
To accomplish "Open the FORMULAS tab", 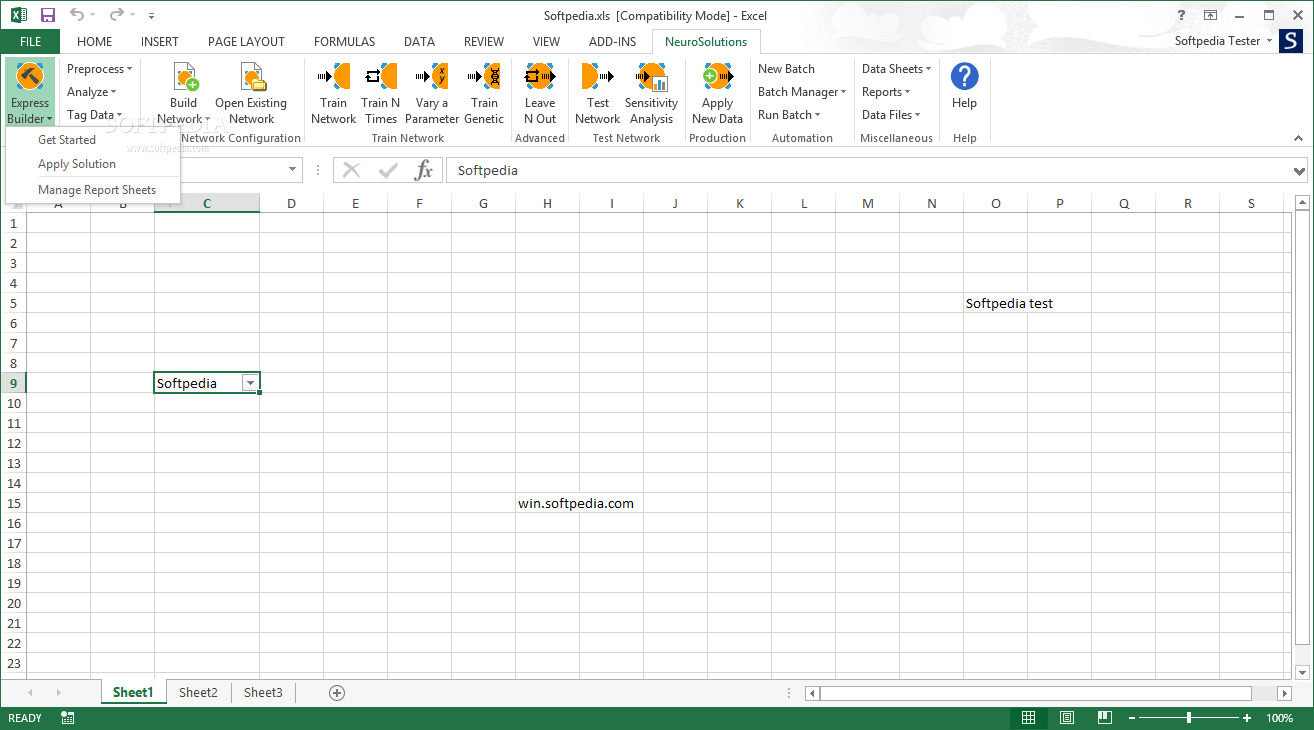I will pos(344,42).
